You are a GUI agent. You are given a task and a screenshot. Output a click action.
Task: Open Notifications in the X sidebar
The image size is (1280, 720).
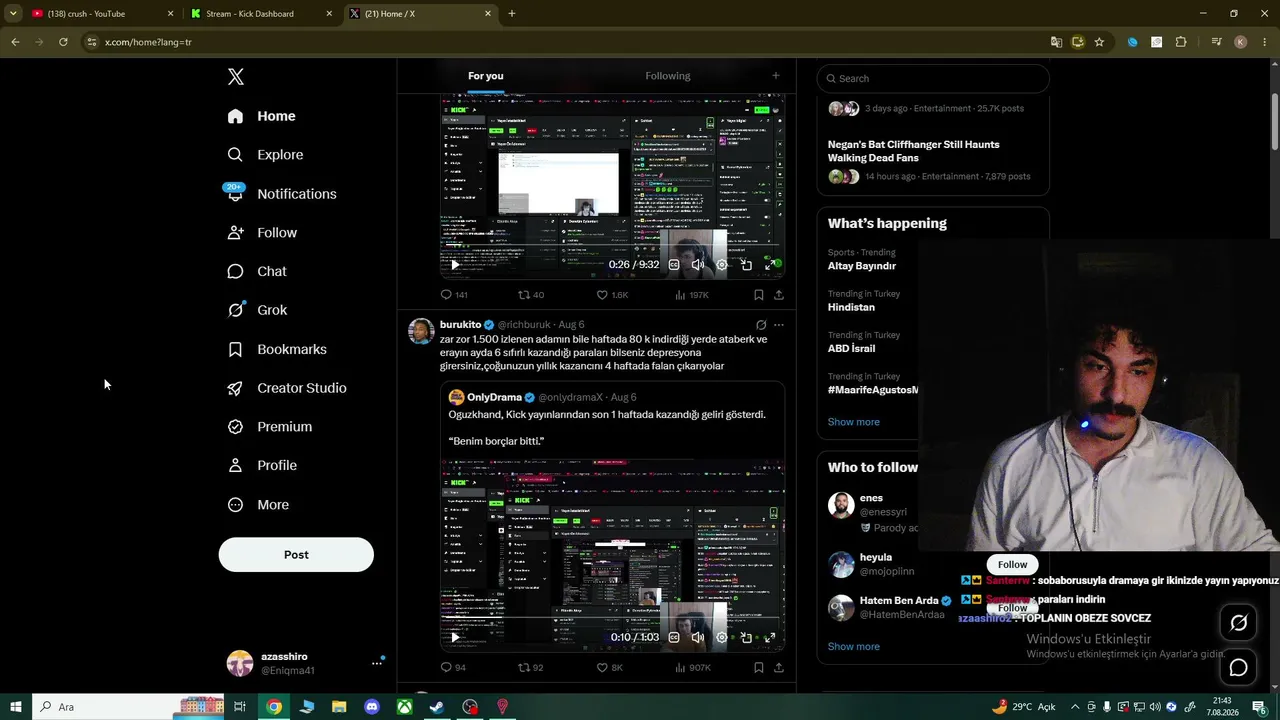tap(281, 194)
